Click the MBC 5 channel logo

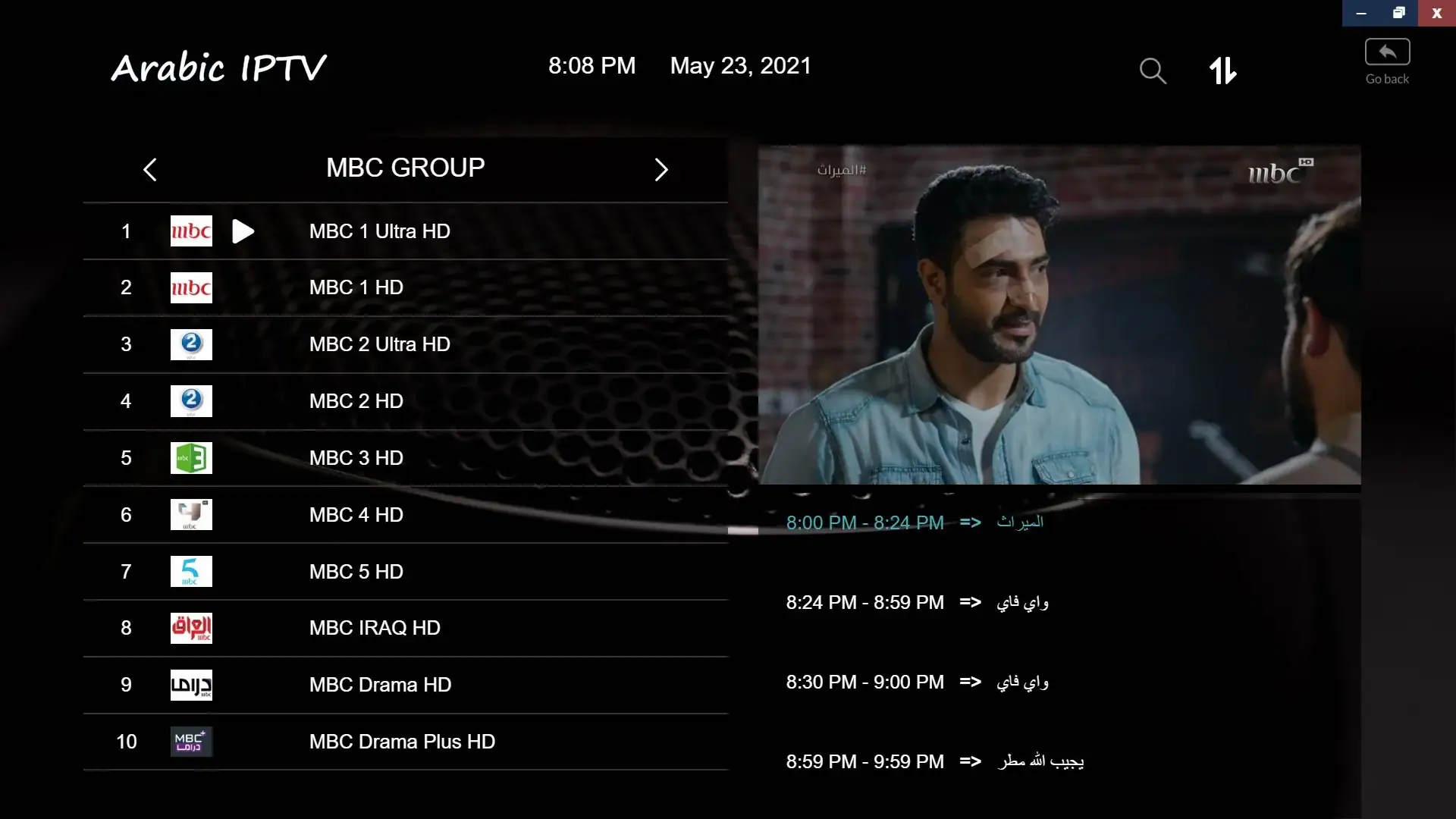tap(191, 571)
